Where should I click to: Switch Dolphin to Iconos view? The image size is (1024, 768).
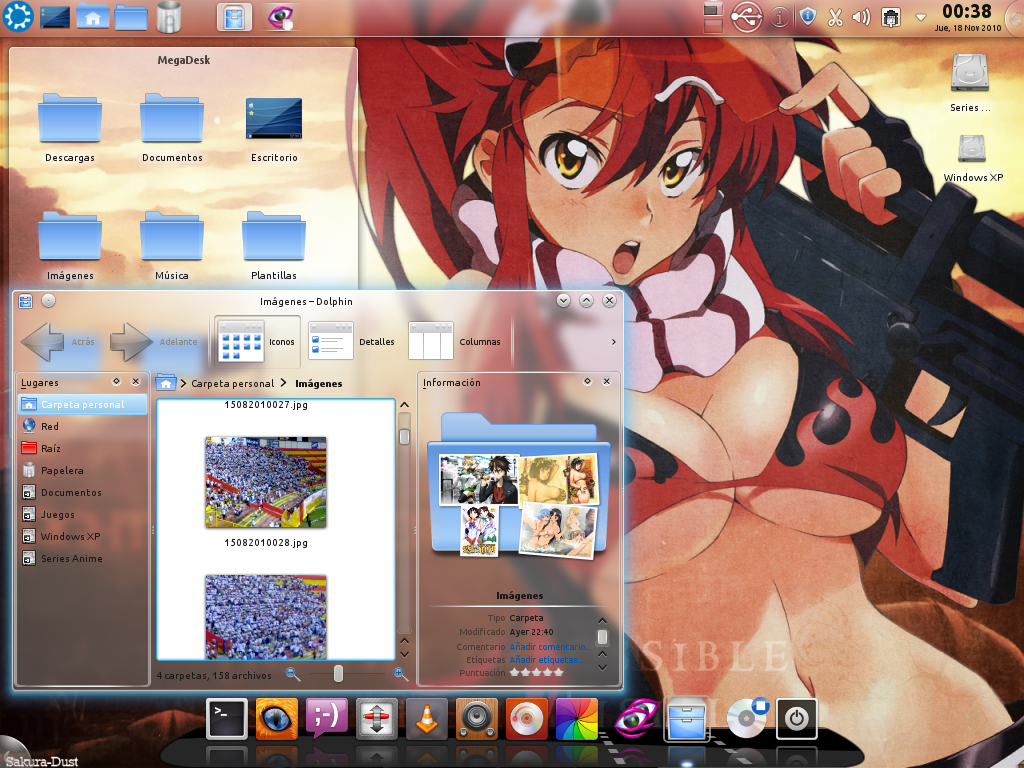tap(257, 342)
